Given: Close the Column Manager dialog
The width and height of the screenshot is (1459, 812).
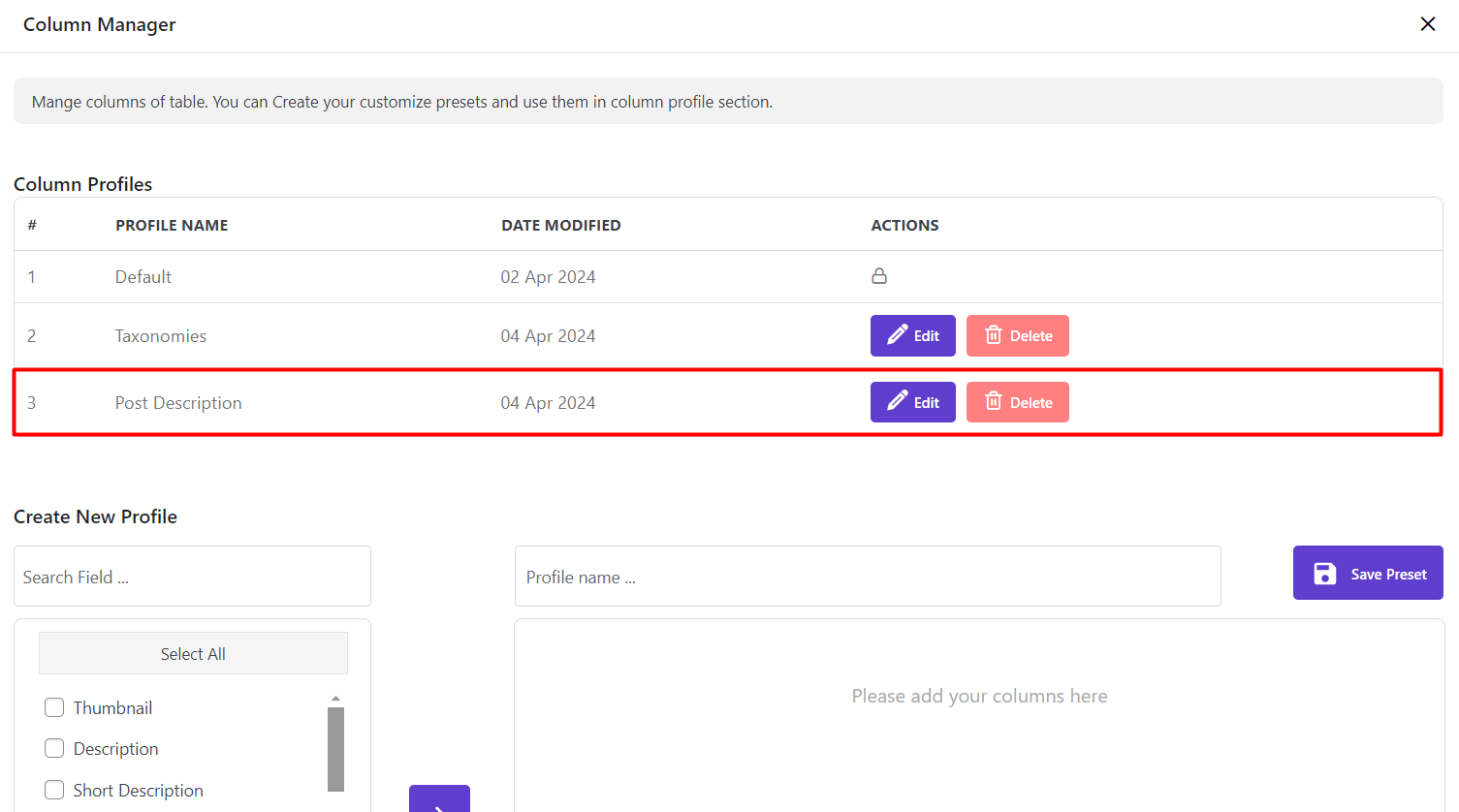Looking at the screenshot, I should tap(1427, 24).
